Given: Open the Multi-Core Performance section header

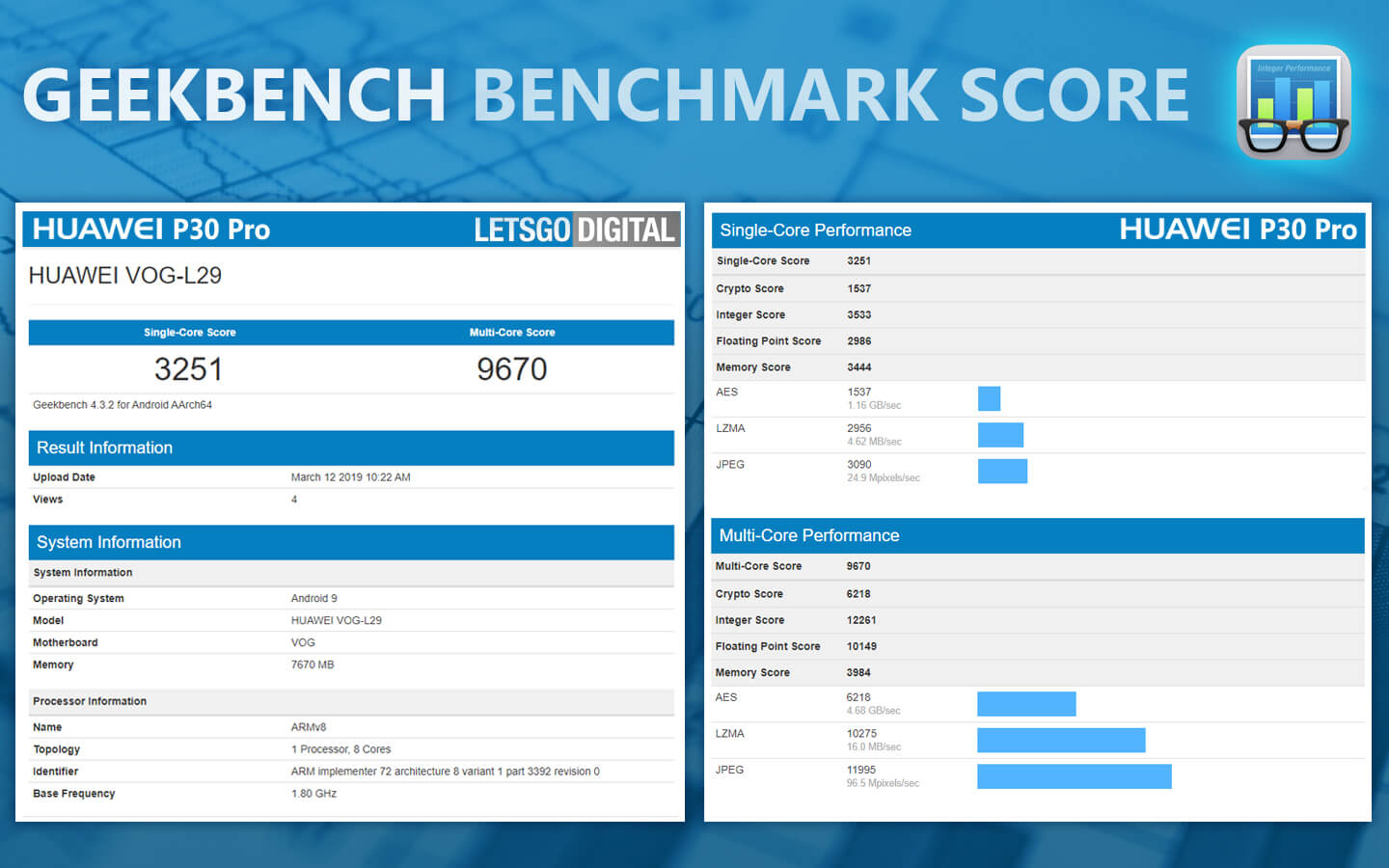Looking at the screenshot, I should (1038, 536).
